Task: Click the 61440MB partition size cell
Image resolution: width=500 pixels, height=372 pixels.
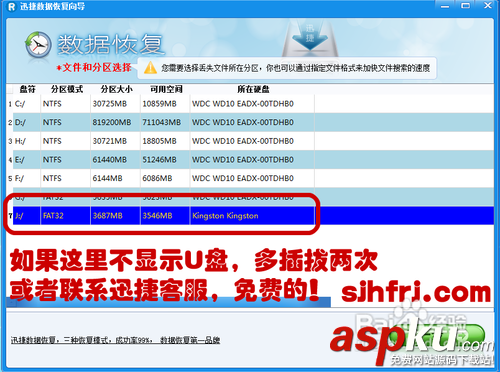Action: pyautogui.click(x=115, y=160)
